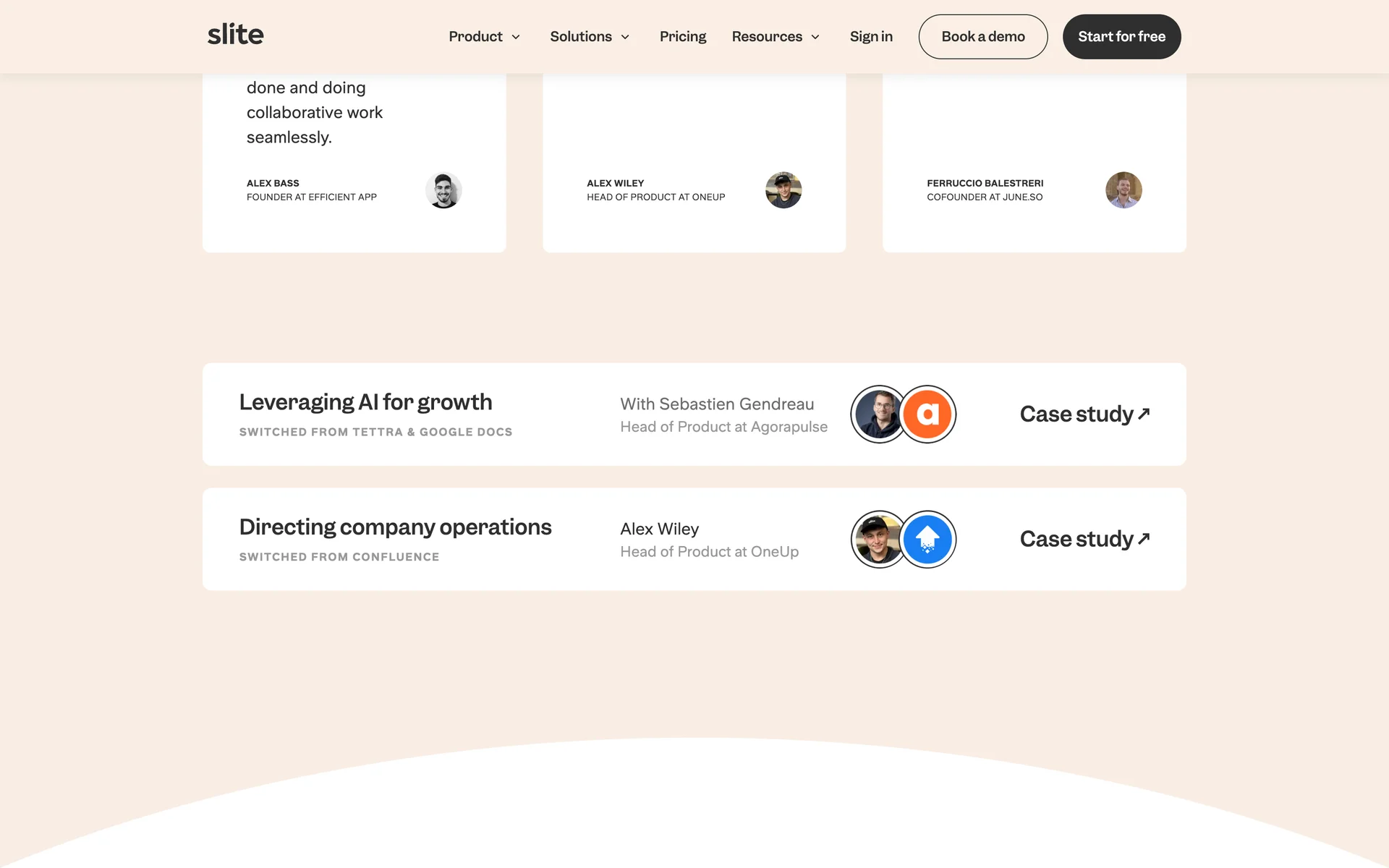1389x868 pixels.
Task: Click the Leveraging AI for growth heading
Action: [x=365, y=402]
